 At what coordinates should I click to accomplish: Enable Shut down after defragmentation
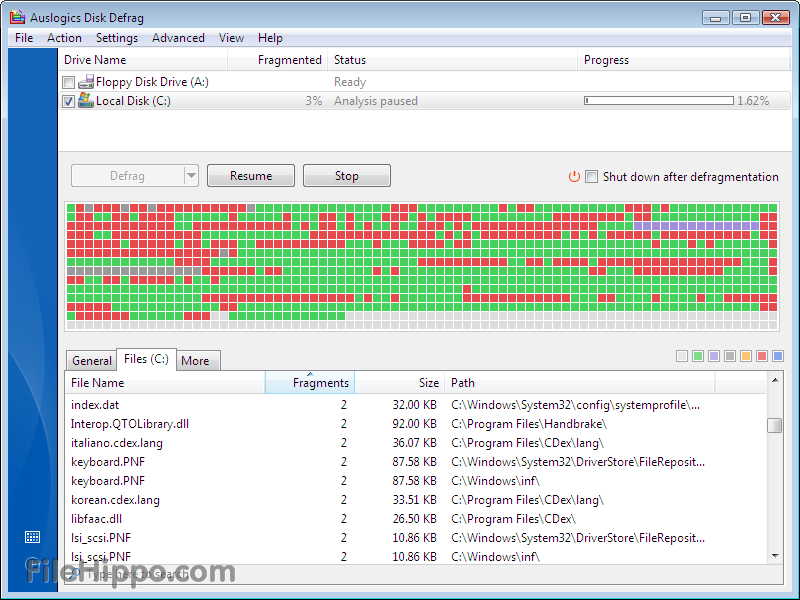coord(590,176)
